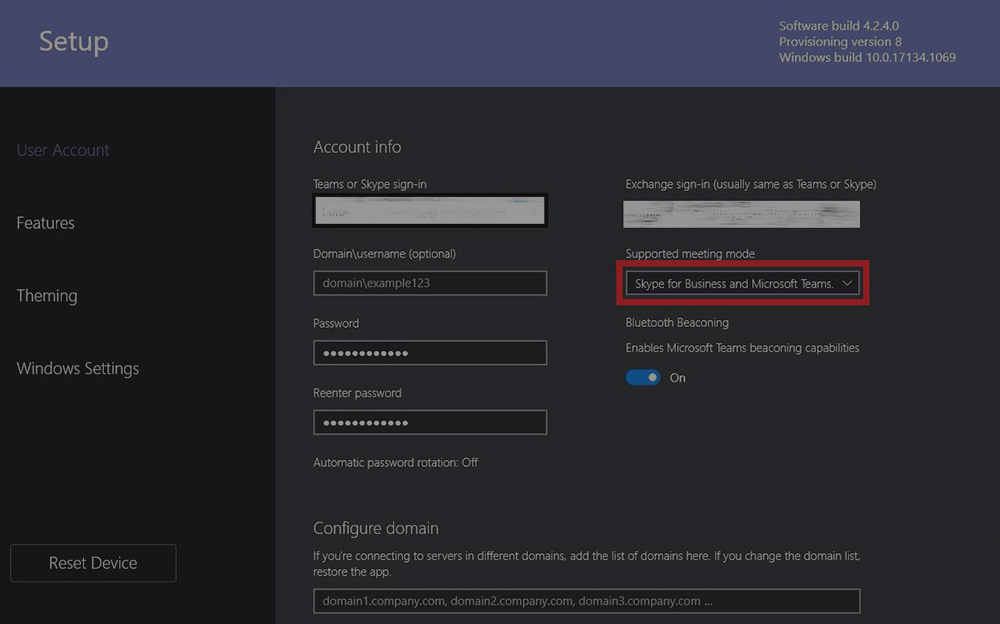The width and height of the screenshot is (1000, 624).
Task: Click the Account info heading
Action: pos(357,146)
